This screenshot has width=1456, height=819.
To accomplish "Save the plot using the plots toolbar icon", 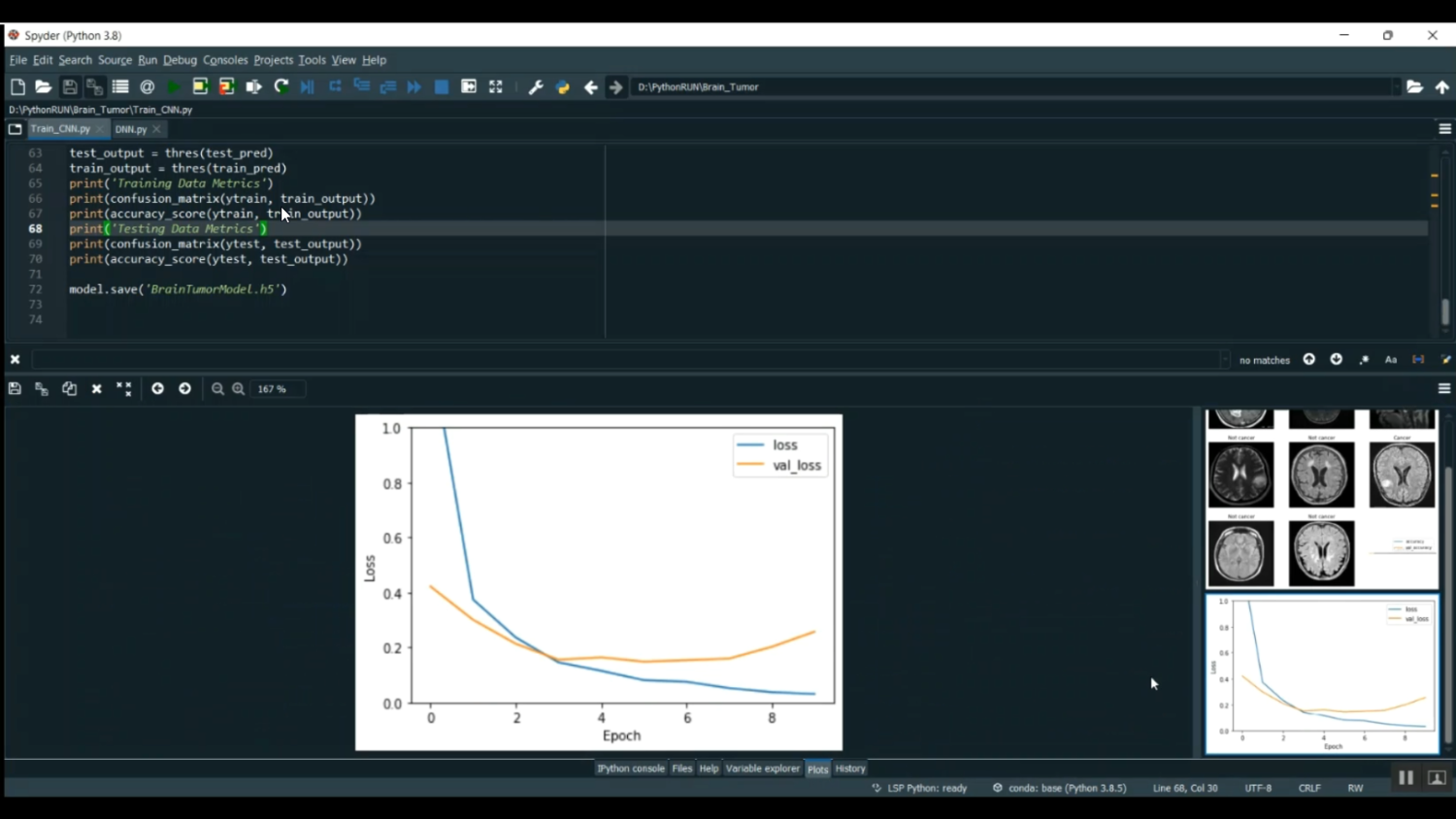I will [15, 389].
